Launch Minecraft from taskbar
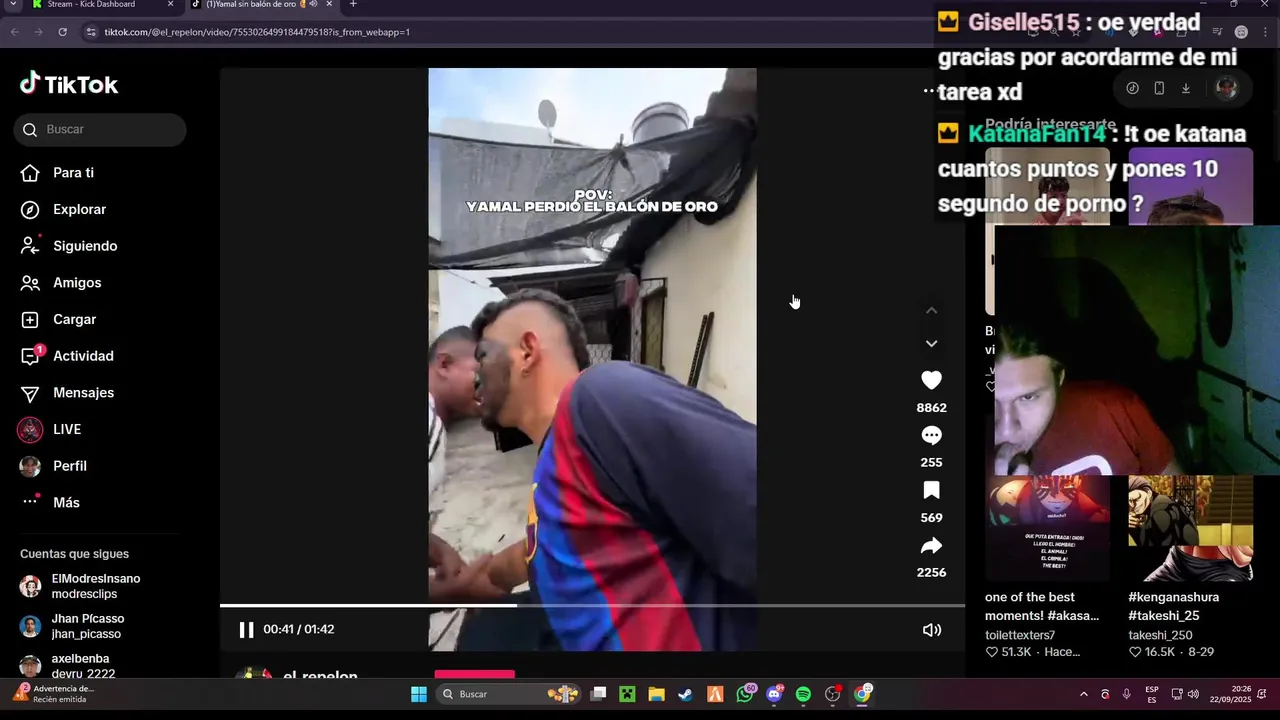 click(x=627, y=694)
